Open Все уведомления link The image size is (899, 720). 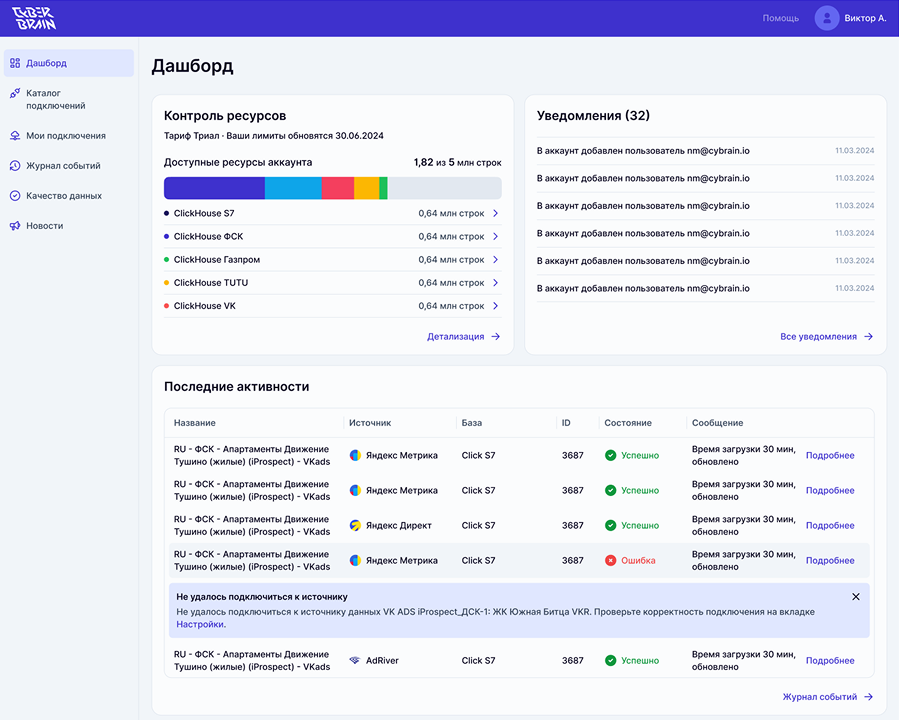click(x=825, y=337)
